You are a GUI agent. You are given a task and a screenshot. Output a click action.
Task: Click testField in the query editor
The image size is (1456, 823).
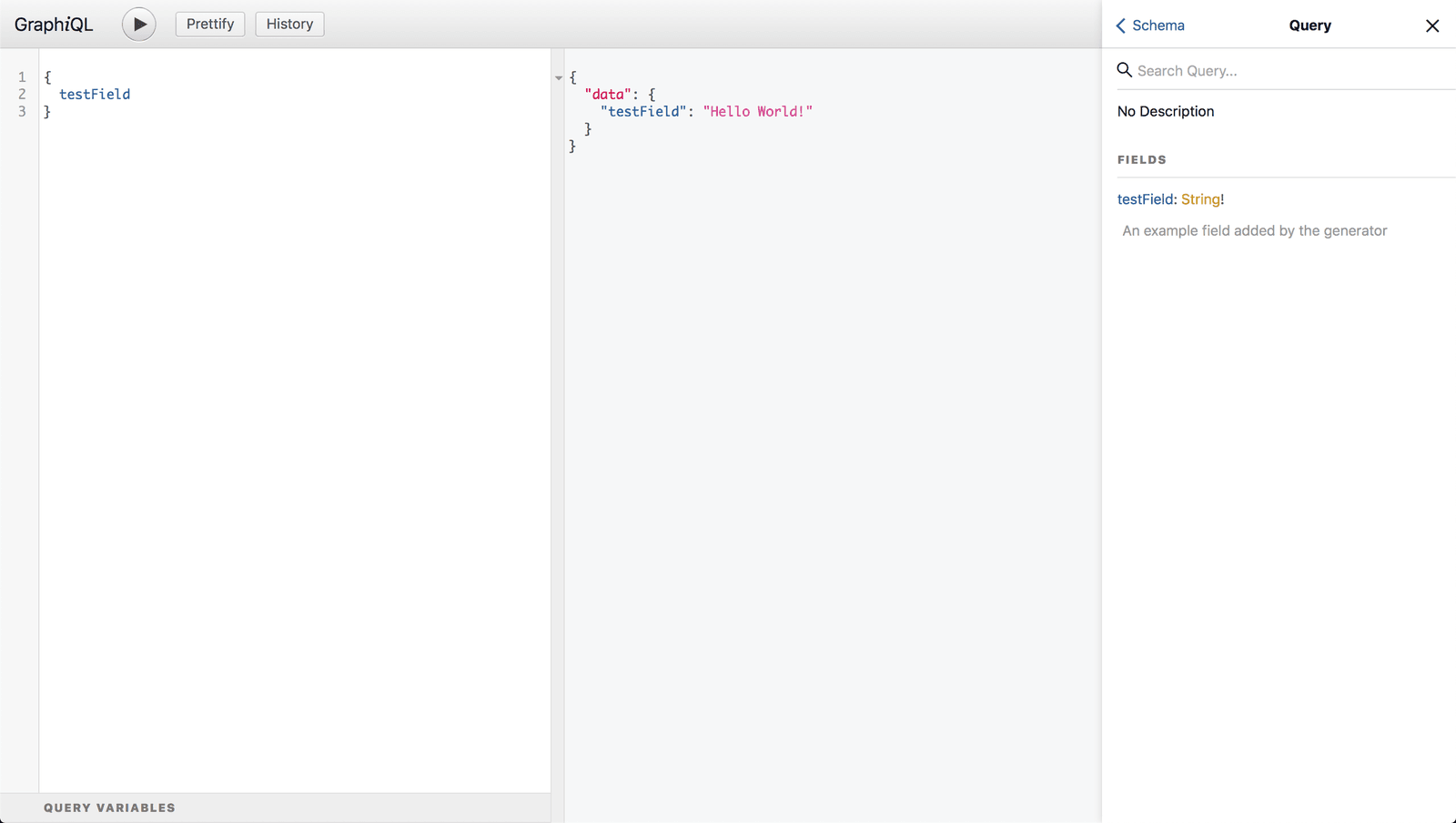95,94
